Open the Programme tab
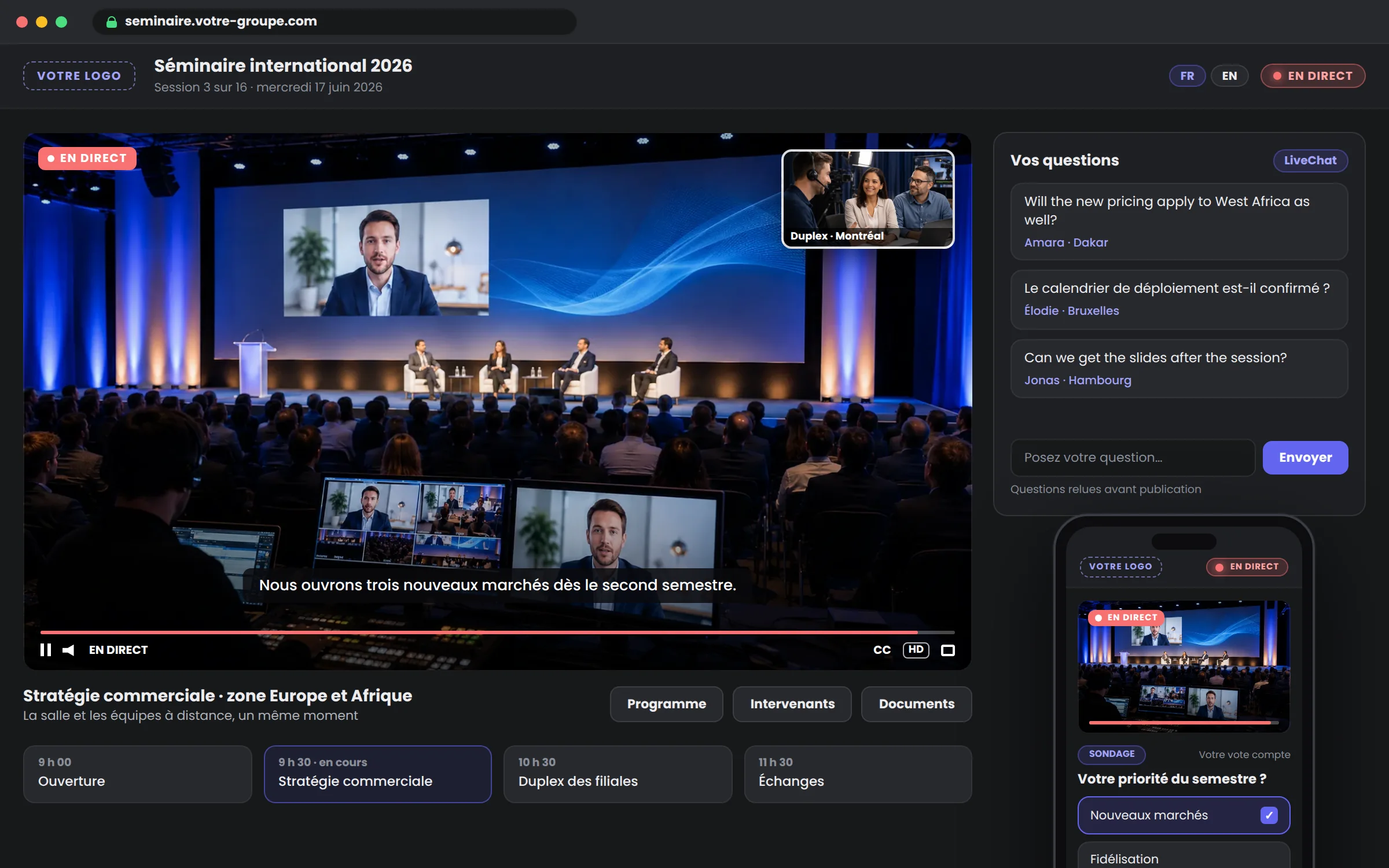The width and height of the screenshot is (1389, 868). point(667,704)
